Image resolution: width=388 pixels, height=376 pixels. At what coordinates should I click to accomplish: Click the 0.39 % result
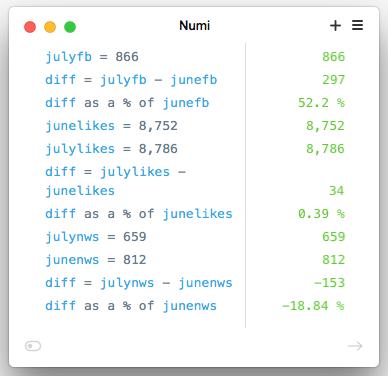coord(321,214)
